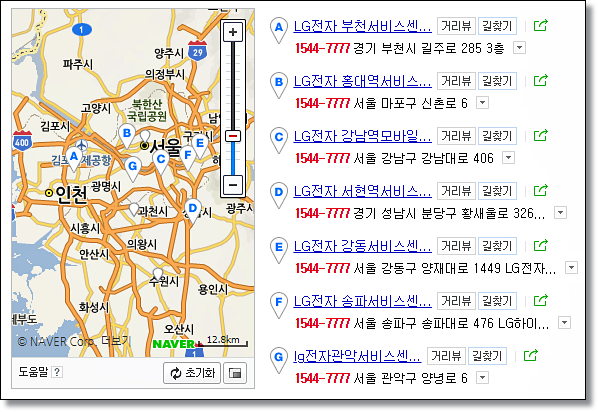598x412 pixels.
Task: Click the list pin icon A
Action: [279, 30]
